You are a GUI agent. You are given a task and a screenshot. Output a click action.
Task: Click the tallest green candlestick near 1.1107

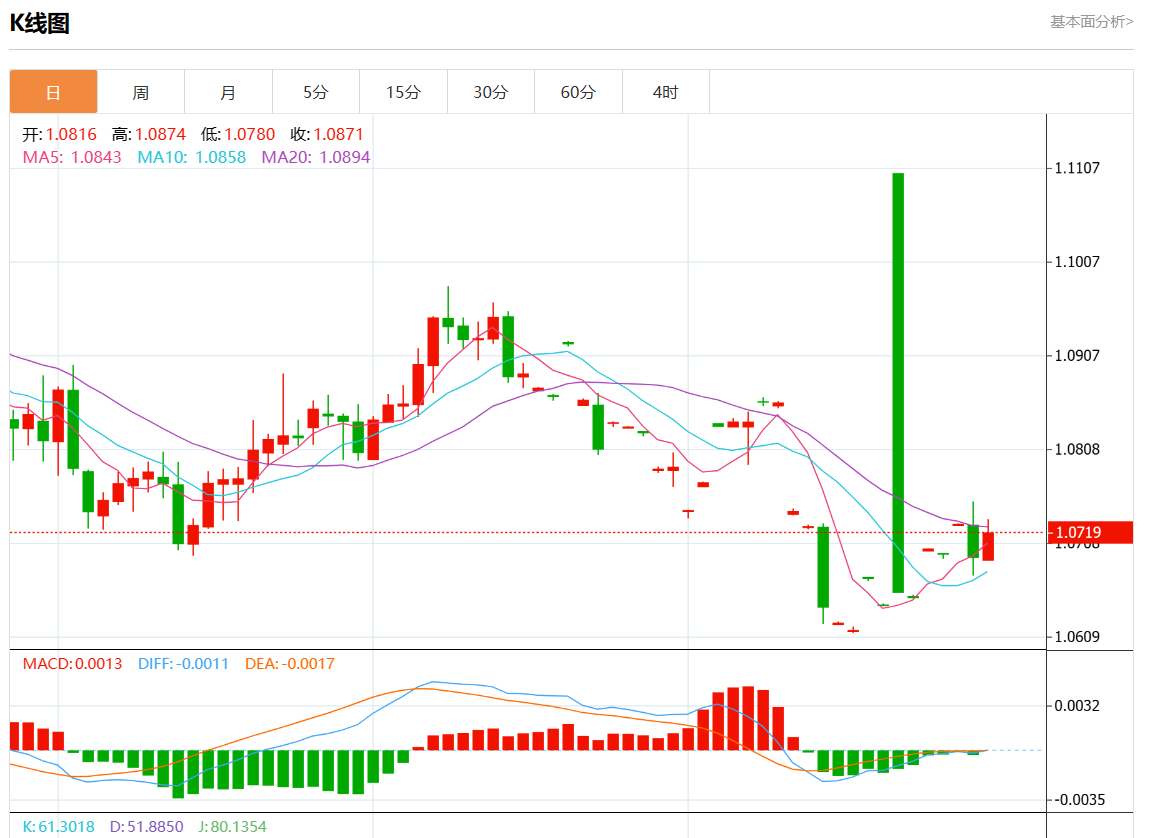click(898, 383)
